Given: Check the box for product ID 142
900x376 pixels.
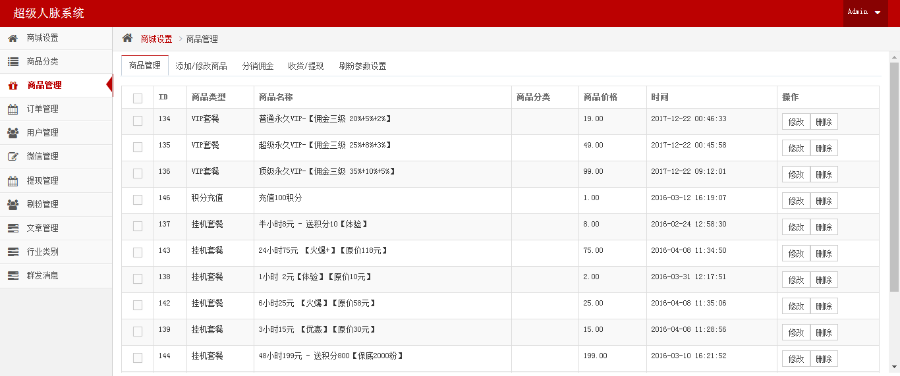Looking at the screenshot, I should point(138,305).
